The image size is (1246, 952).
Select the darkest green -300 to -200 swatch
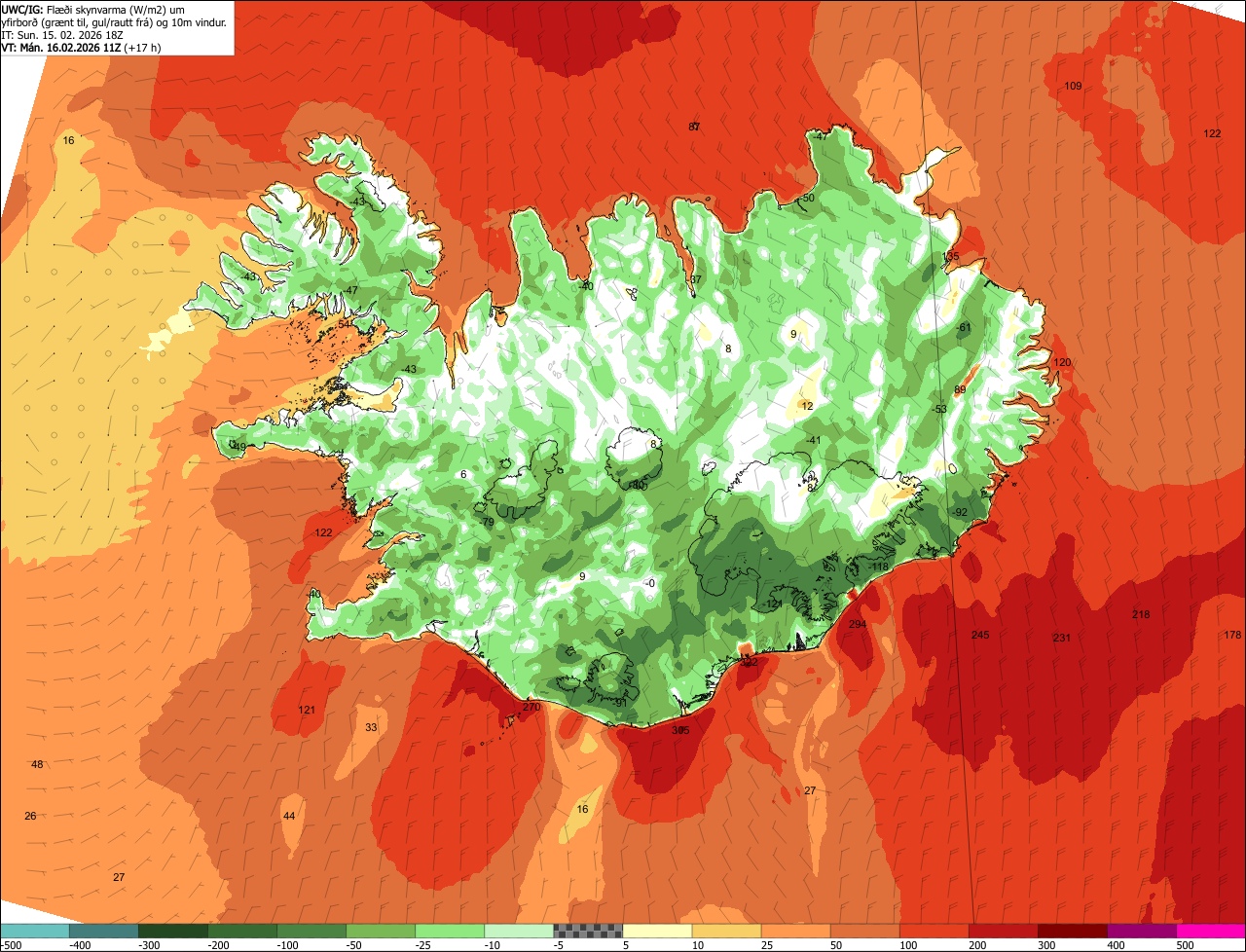click(173, 931)
